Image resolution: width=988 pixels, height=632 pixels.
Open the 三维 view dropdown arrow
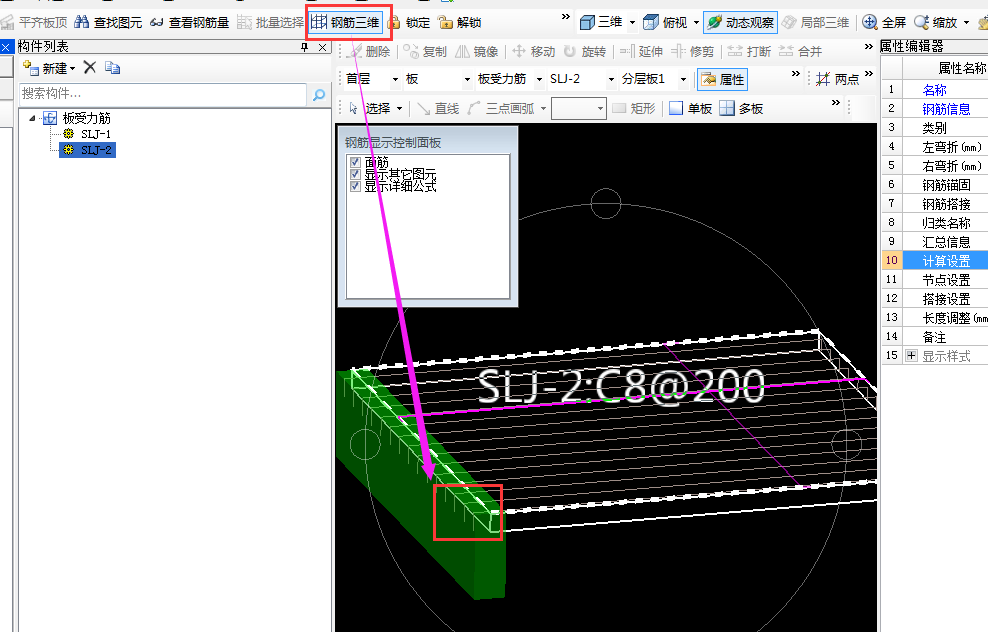[x=633, y=23]
